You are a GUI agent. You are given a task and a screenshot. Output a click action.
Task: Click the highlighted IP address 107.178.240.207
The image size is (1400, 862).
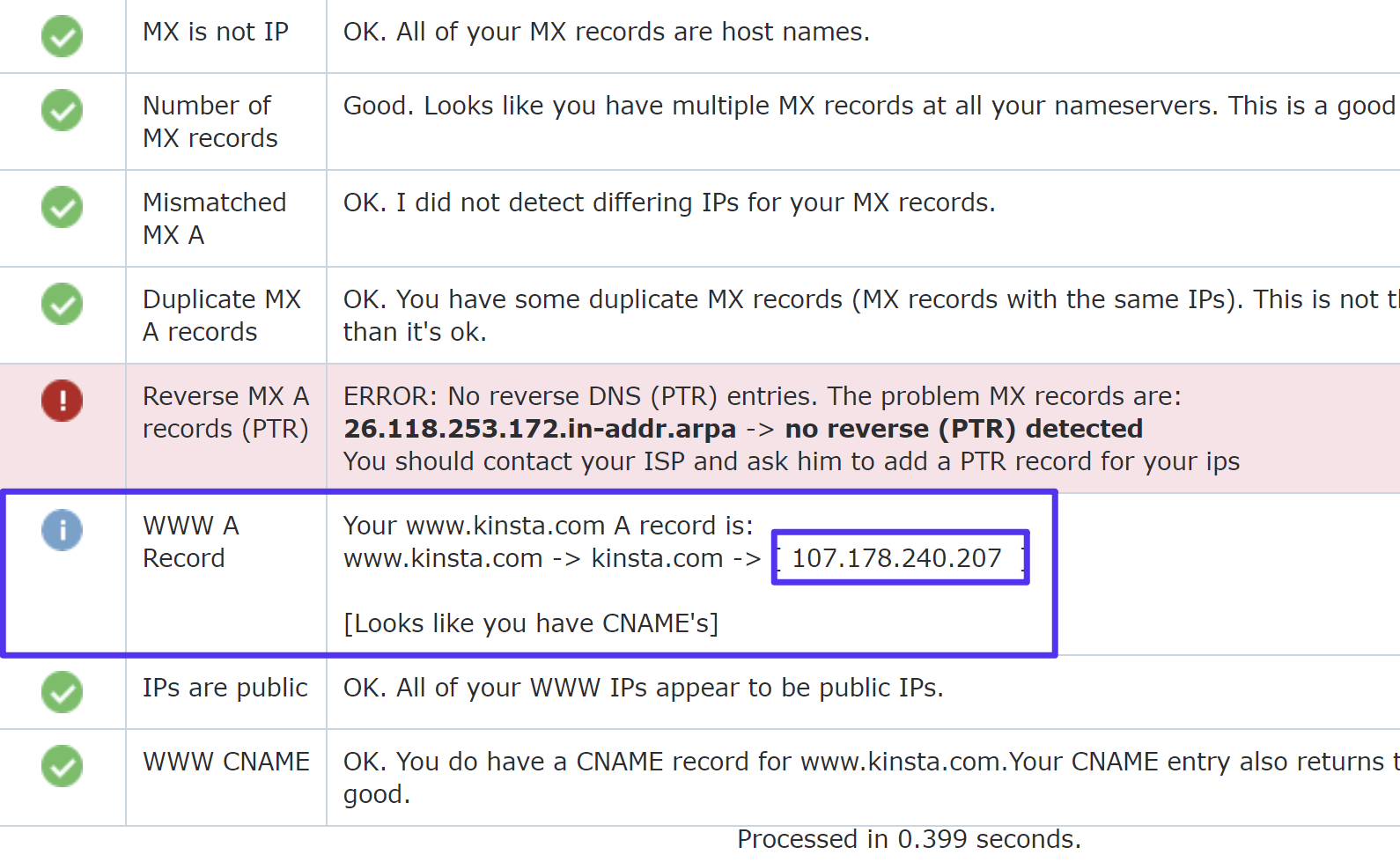click(x=897, y=558)
